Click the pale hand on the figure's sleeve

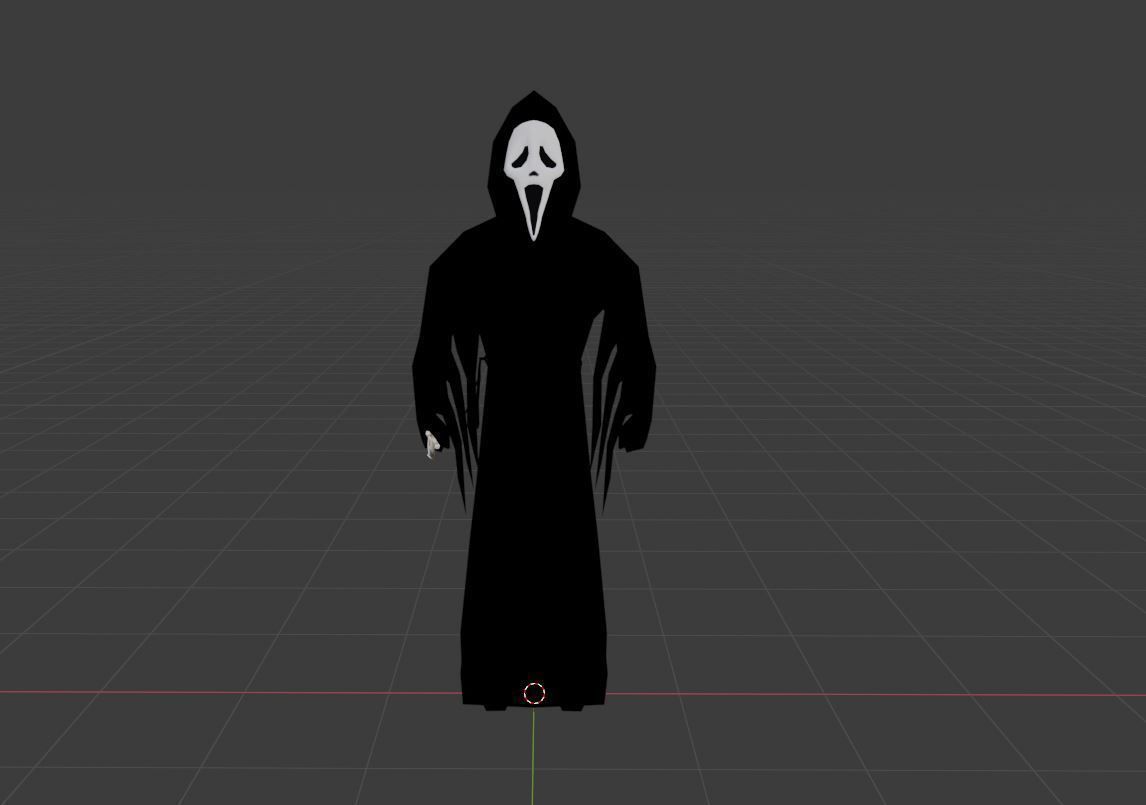point(431,445)
